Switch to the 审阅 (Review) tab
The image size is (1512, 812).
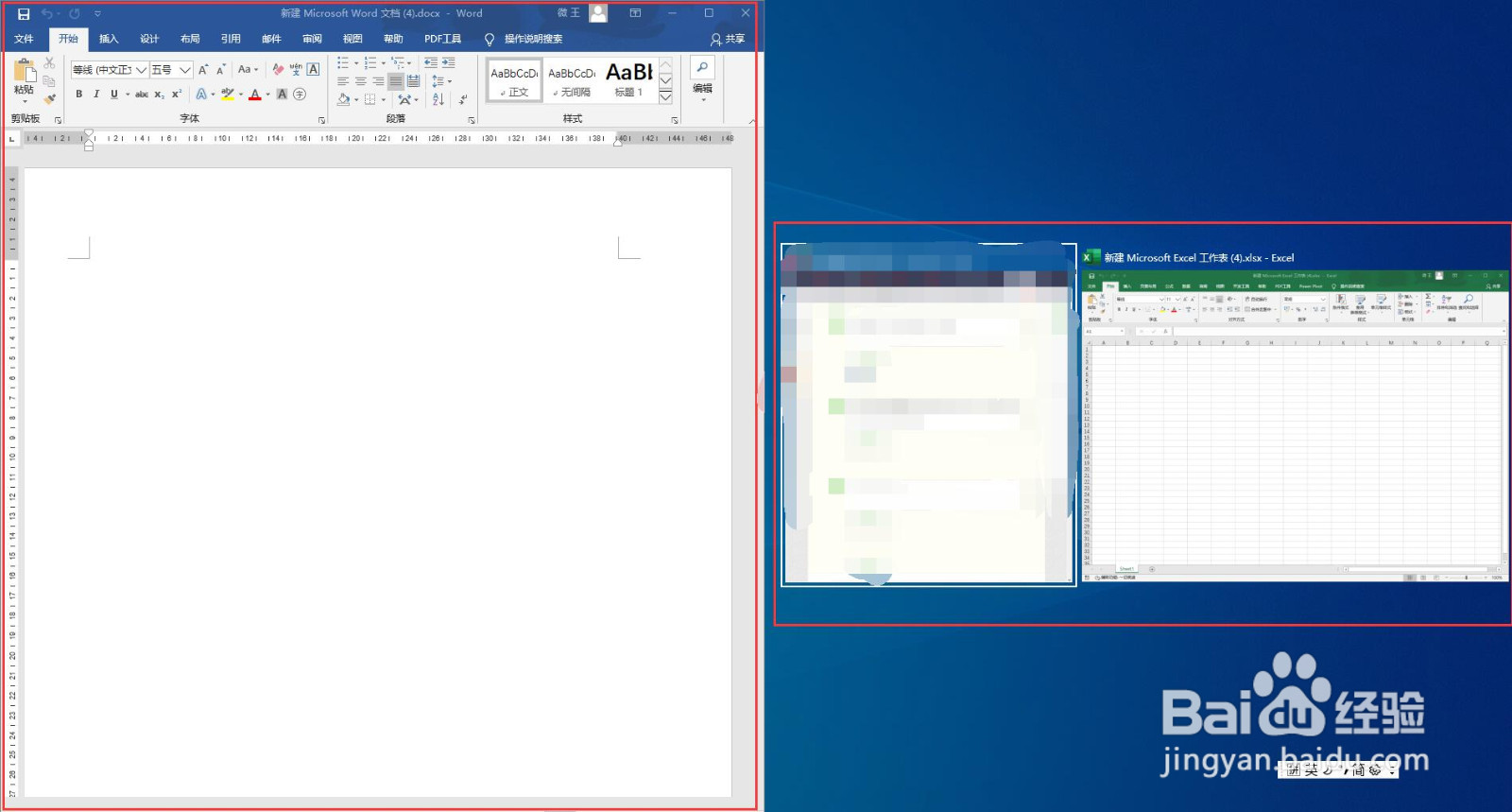click(312, 39)
